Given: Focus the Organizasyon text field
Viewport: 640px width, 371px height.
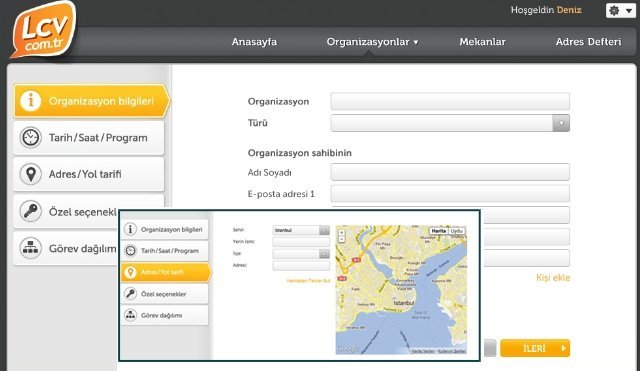Looking at the screenshot, I should (x=450, y=101).
